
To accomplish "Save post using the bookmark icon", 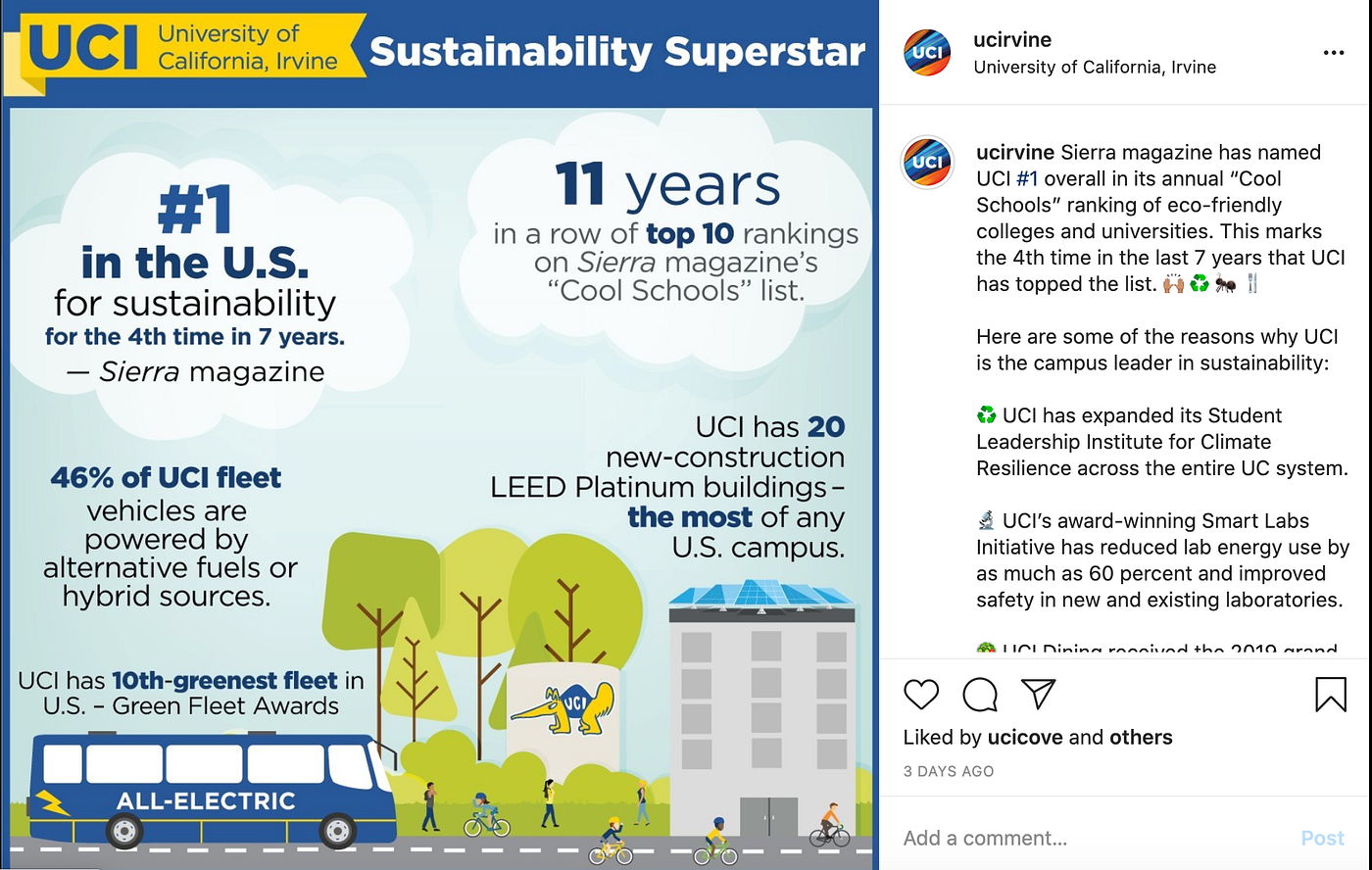I will click(1330, 695).
